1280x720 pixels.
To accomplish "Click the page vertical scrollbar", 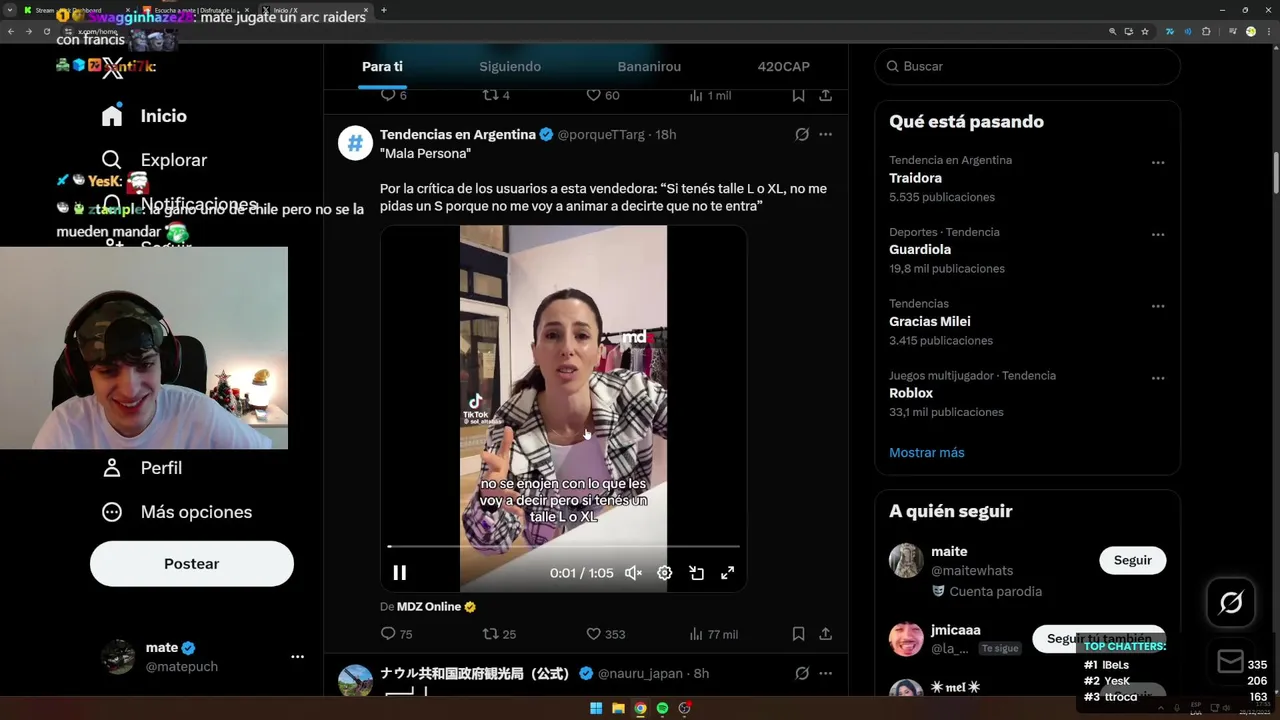I will tap(1275, 172).
